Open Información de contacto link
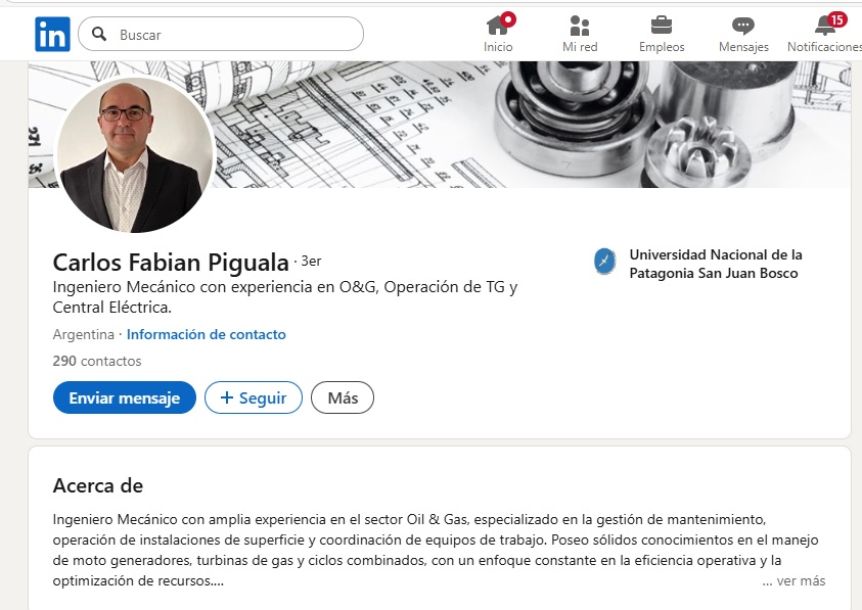The height and width of the screenshot is (610, 862). 206,335
